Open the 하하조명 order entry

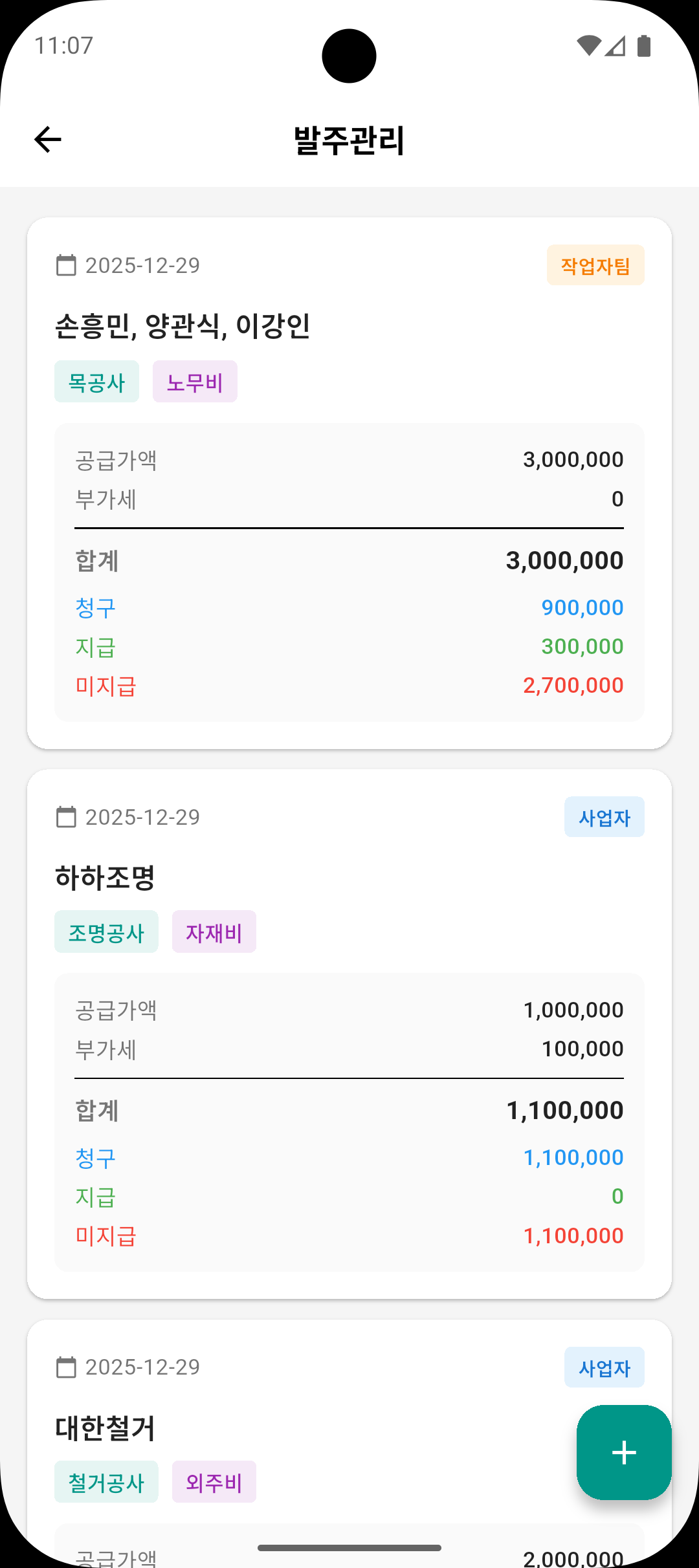tap(105, 877)
